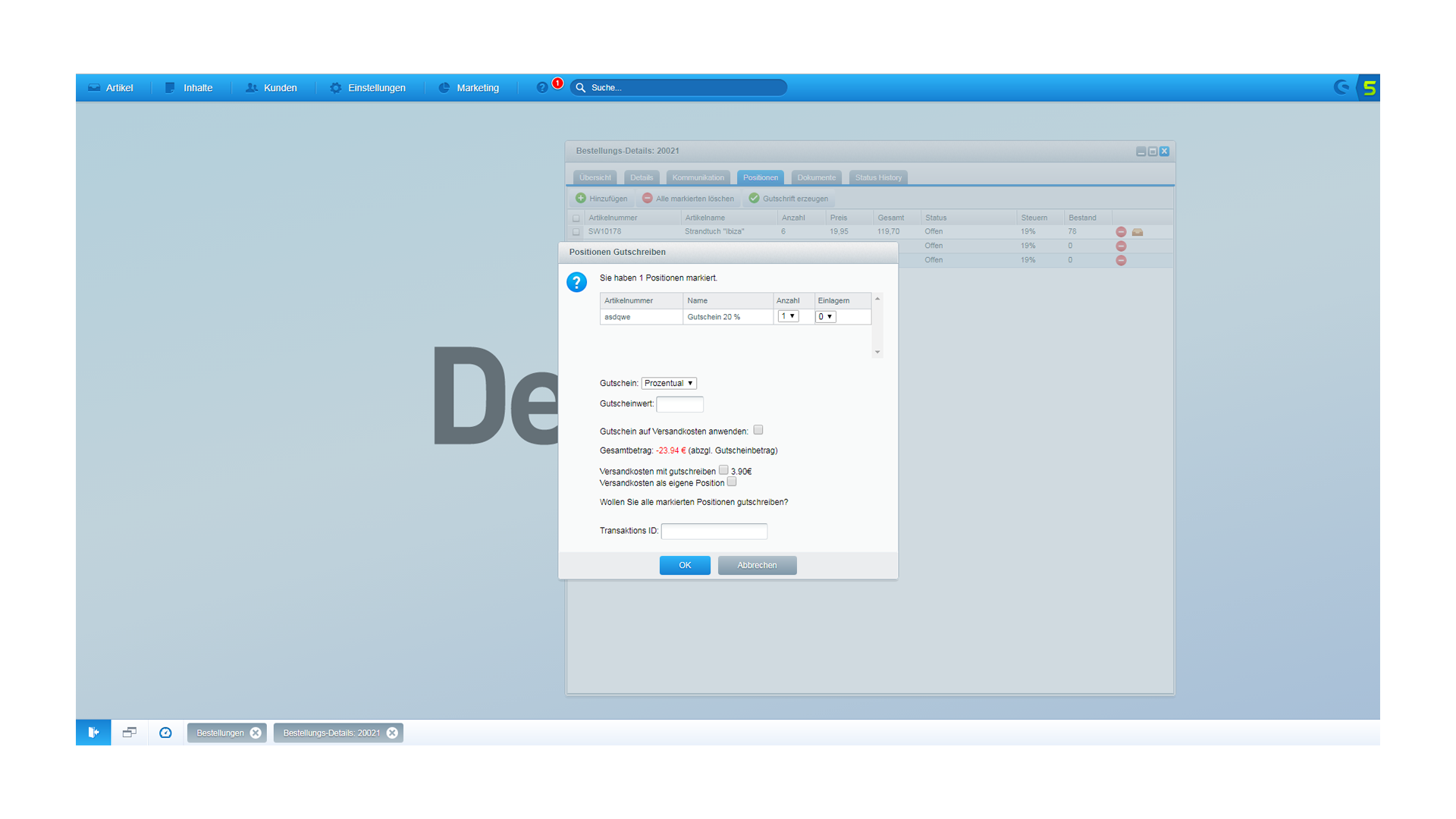This screenshot has height=819, width=1456.
Task: Open the Gutschein Prozentual dropdown
Action: (668, 384)
